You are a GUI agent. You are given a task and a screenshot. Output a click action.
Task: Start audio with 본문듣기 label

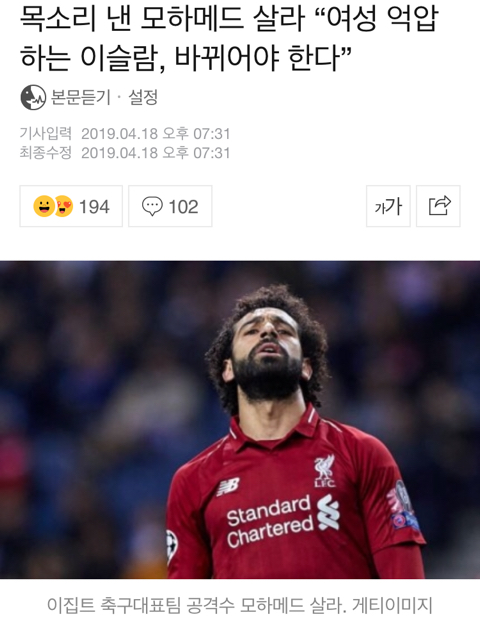tap(80, 97)
